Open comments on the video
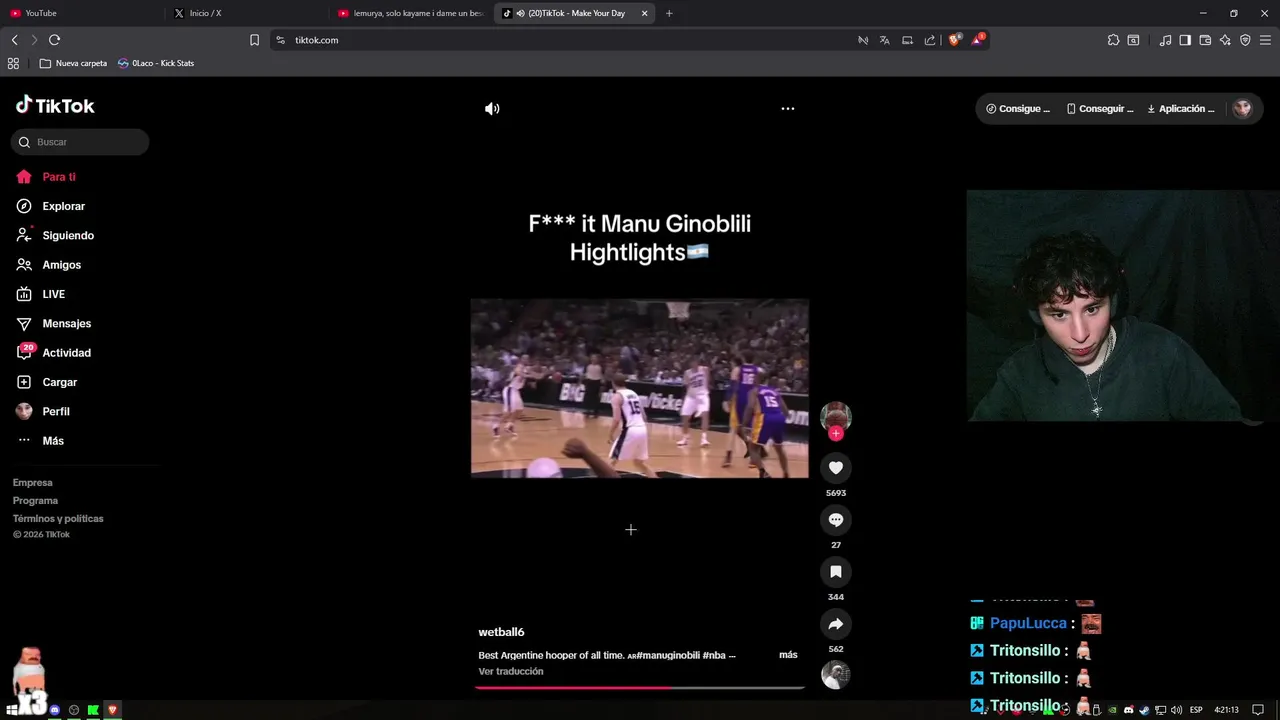Image resolution: width=1280 pixels, height=720 pixels. (836, 519)
